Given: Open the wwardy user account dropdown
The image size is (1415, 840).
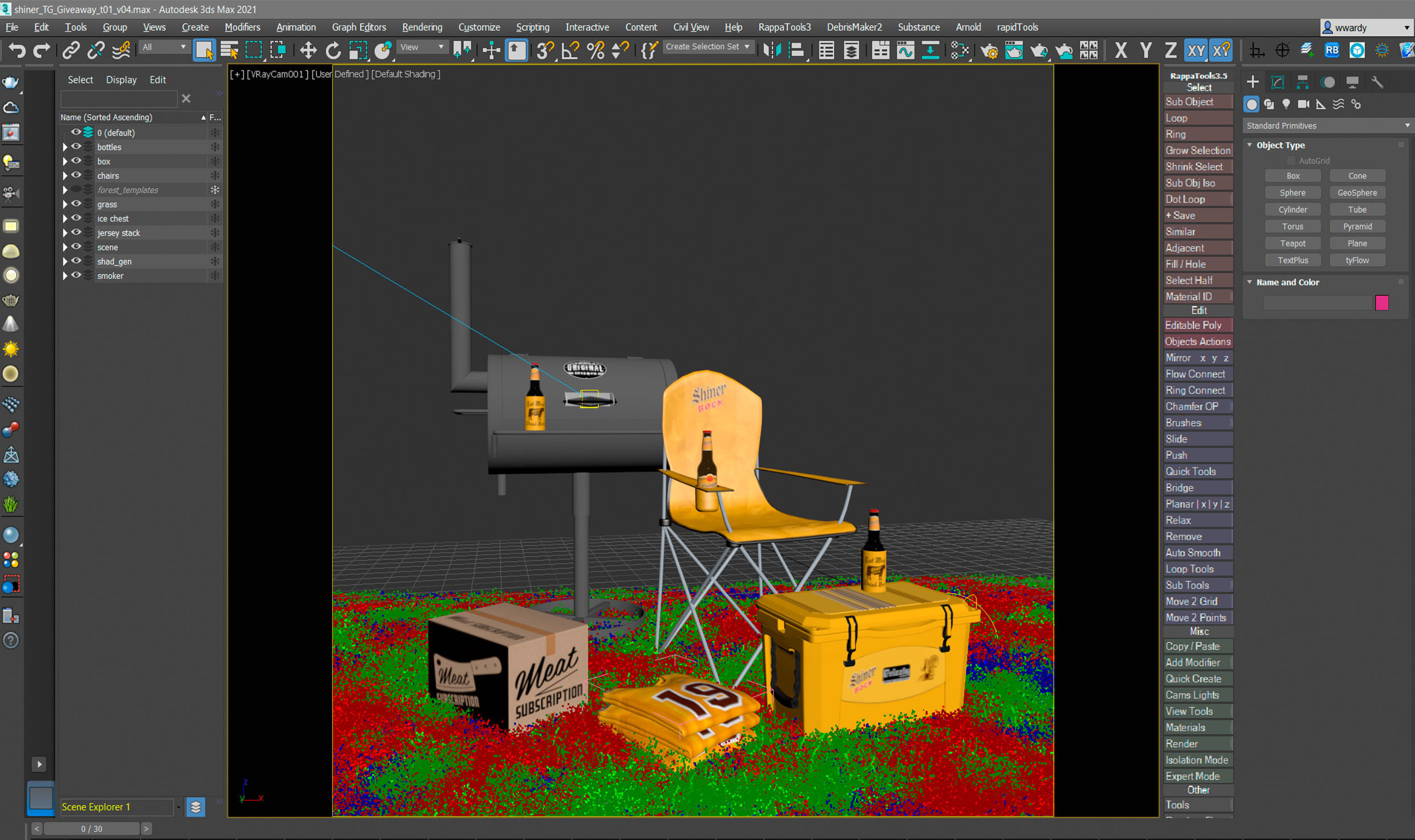Looking at the screenshot, I should click(1366, 27).
